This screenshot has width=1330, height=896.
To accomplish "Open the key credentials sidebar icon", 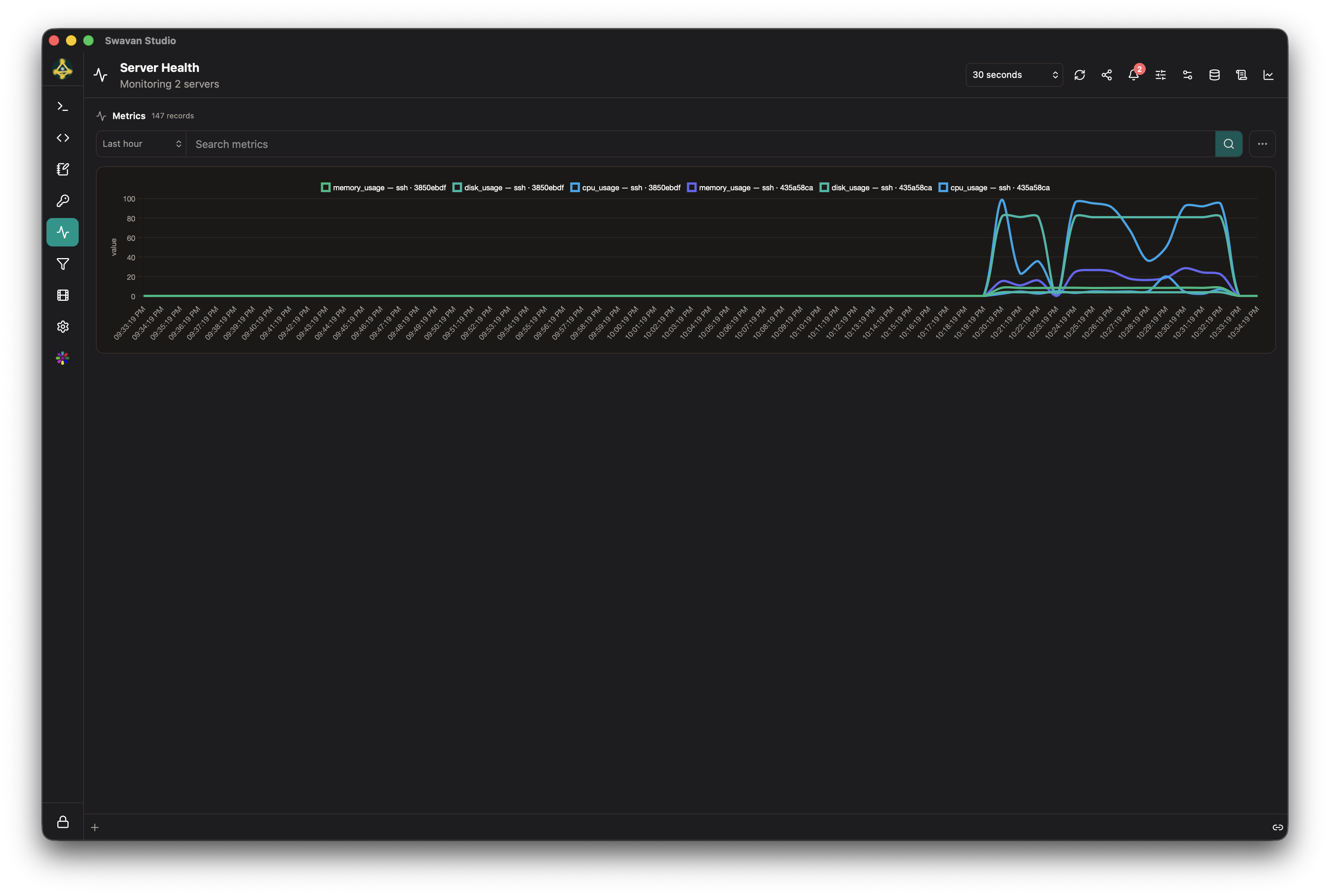I will 63,200.
